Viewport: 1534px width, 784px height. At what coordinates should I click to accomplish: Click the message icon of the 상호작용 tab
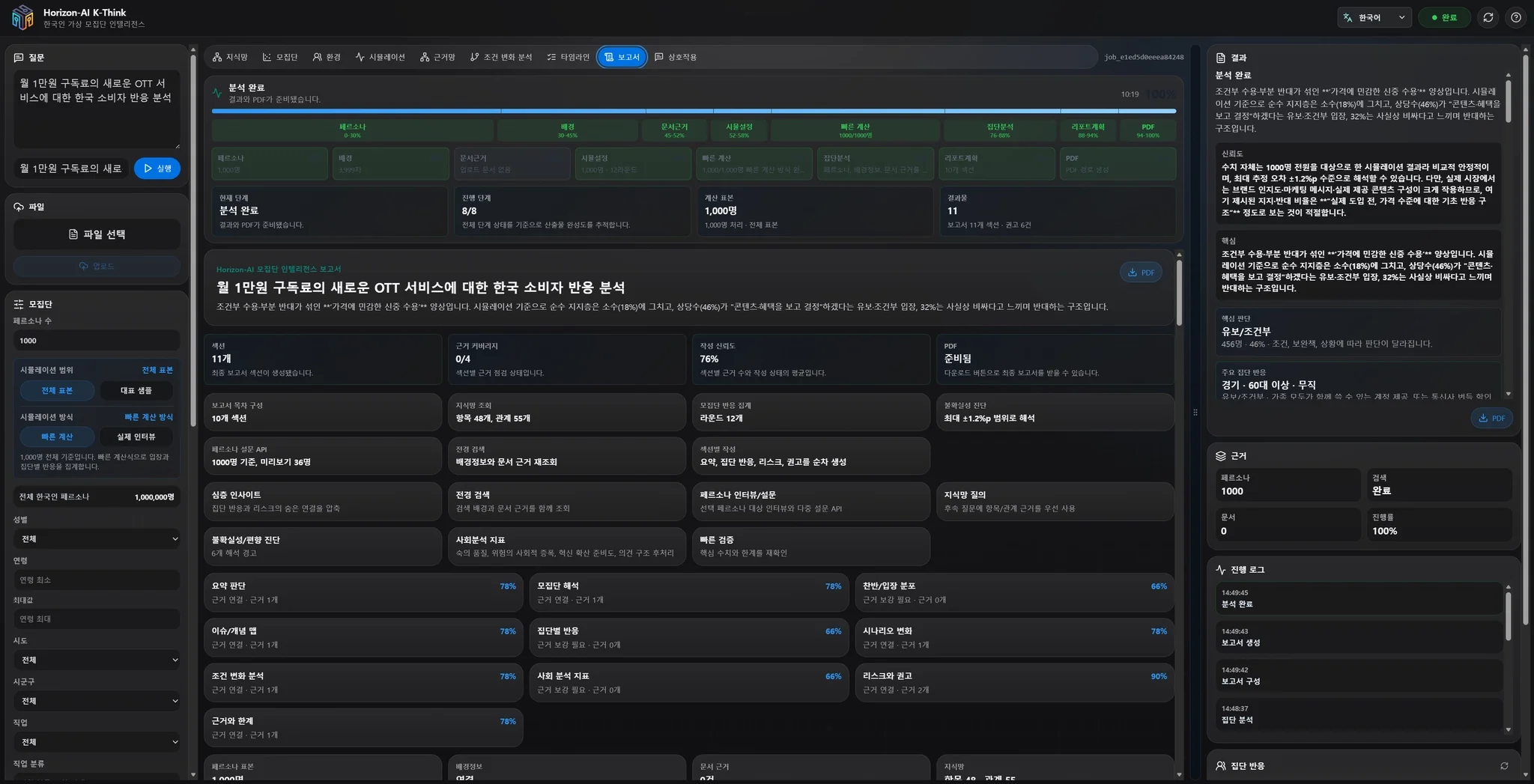[659, 57]
